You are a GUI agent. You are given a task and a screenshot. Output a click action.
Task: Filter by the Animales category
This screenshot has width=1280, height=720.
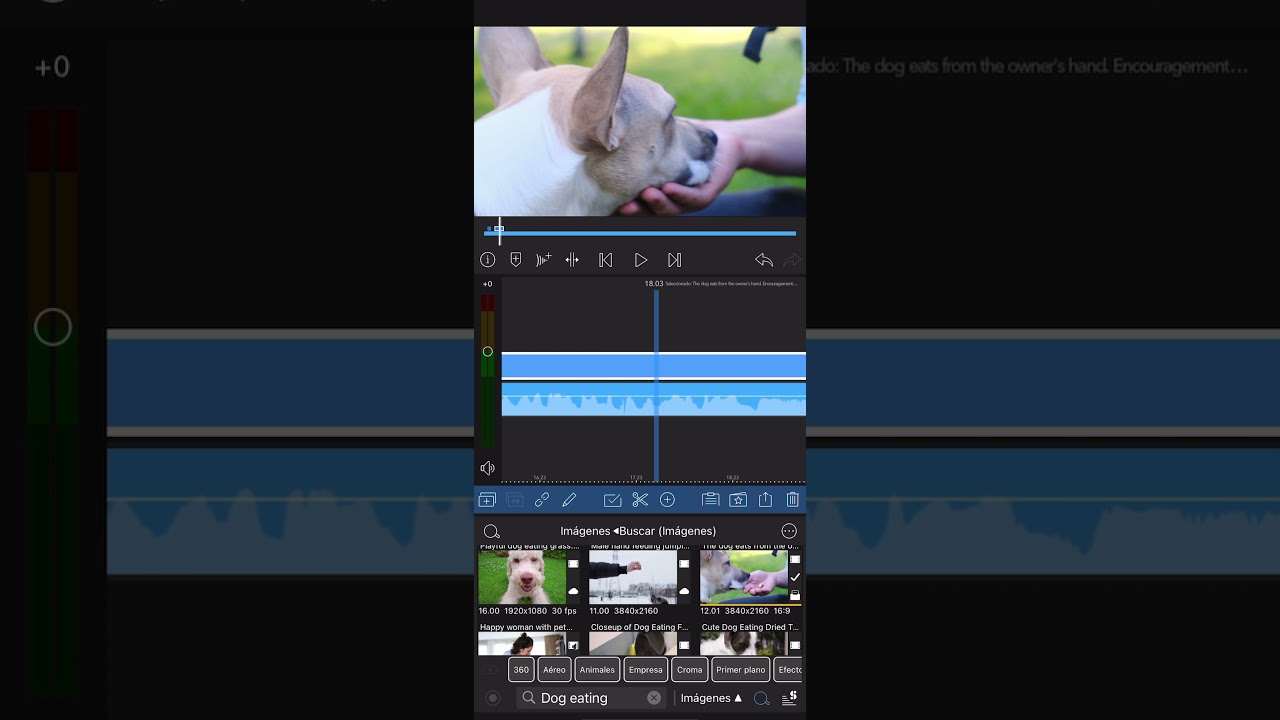(x=597, y=670)
